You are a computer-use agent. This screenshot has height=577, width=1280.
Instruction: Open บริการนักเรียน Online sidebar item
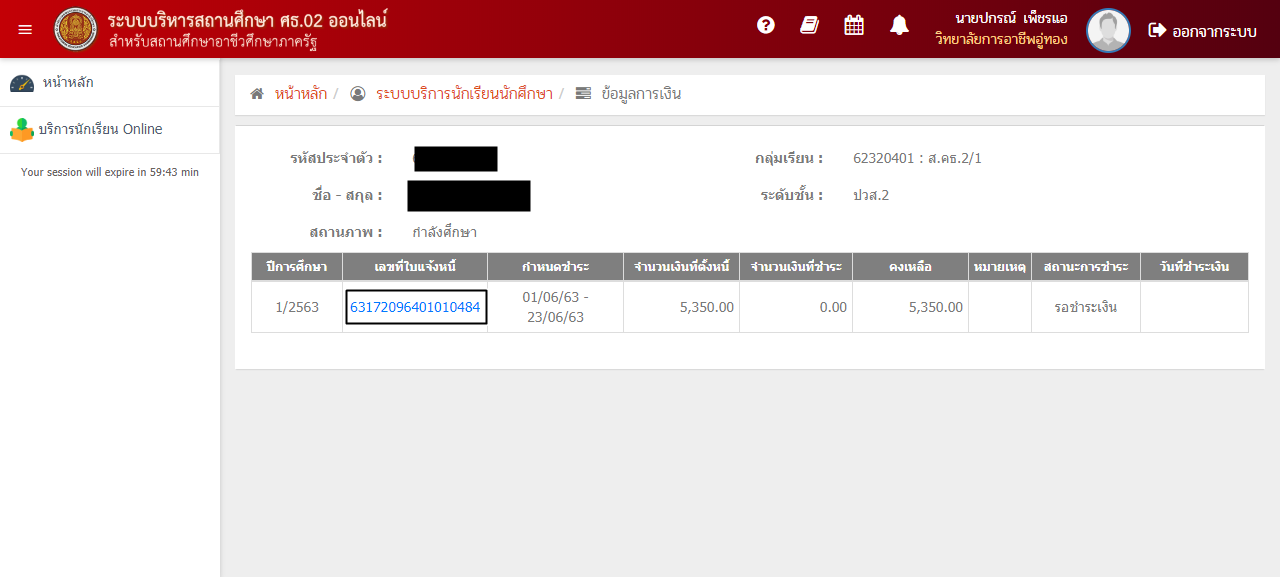pos(100,129)
